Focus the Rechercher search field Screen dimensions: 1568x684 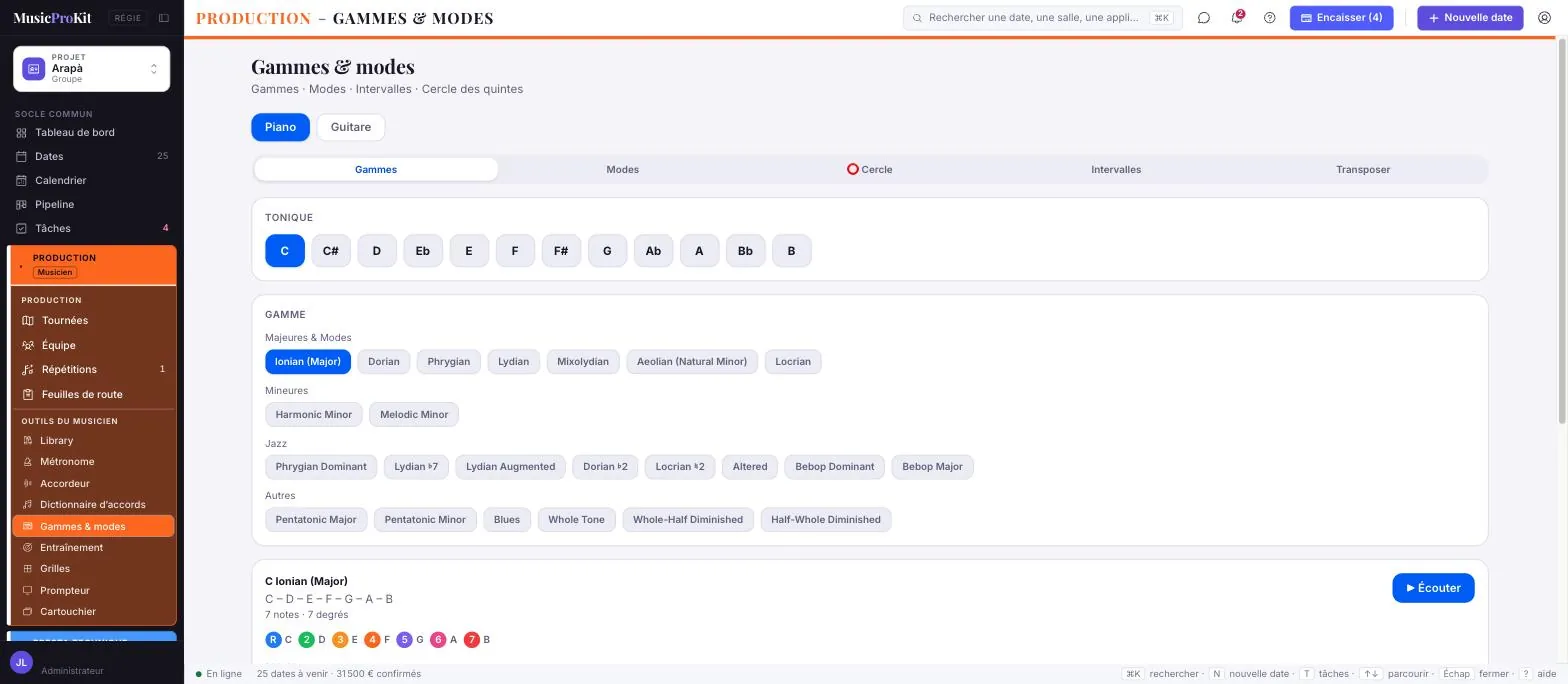point(1043,18)
